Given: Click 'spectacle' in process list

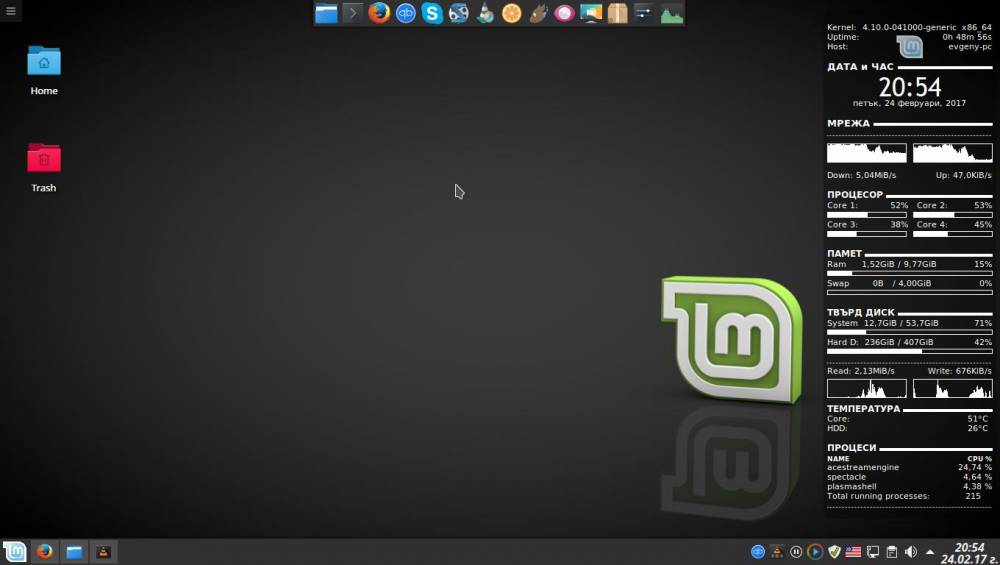Looking at the screenshot, I should click(846, 476).
